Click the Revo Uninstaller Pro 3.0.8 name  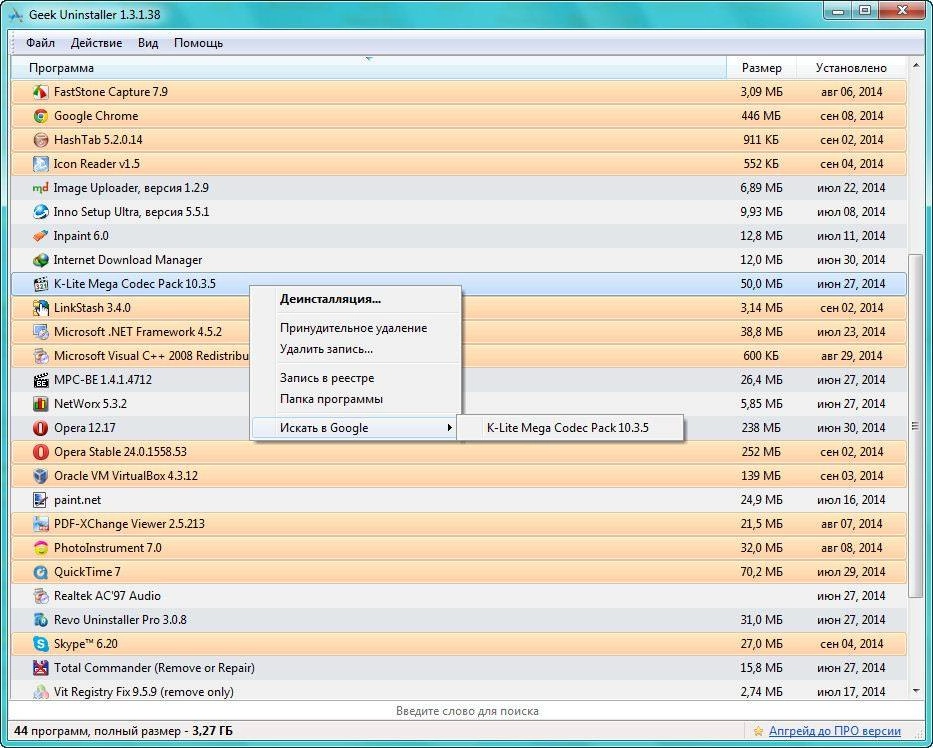[120, 620]
